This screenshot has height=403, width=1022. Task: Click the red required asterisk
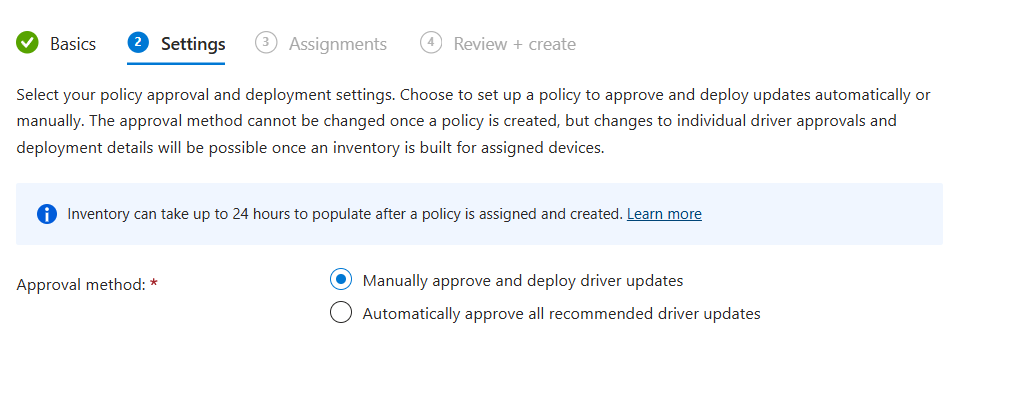coord(154,284)
